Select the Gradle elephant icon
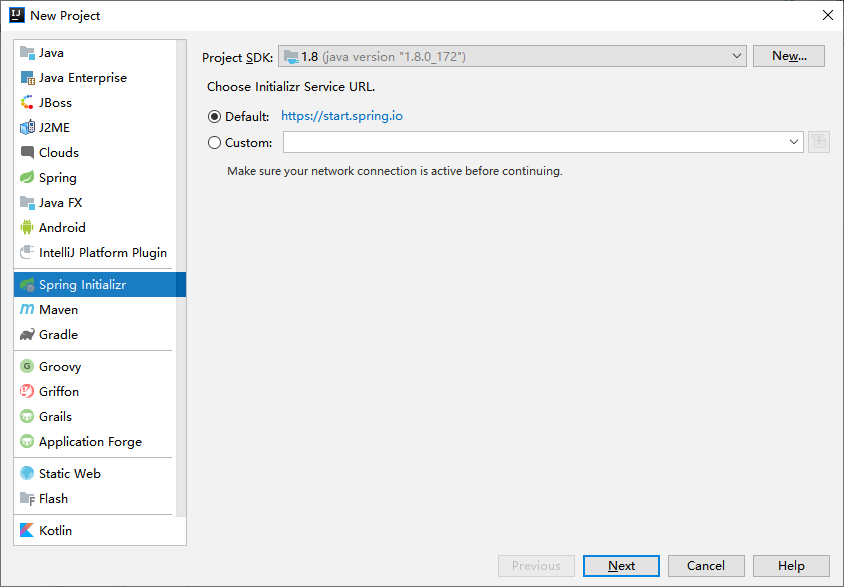The height and width of the screenshot is (587, 844). (x=27, y=335)
